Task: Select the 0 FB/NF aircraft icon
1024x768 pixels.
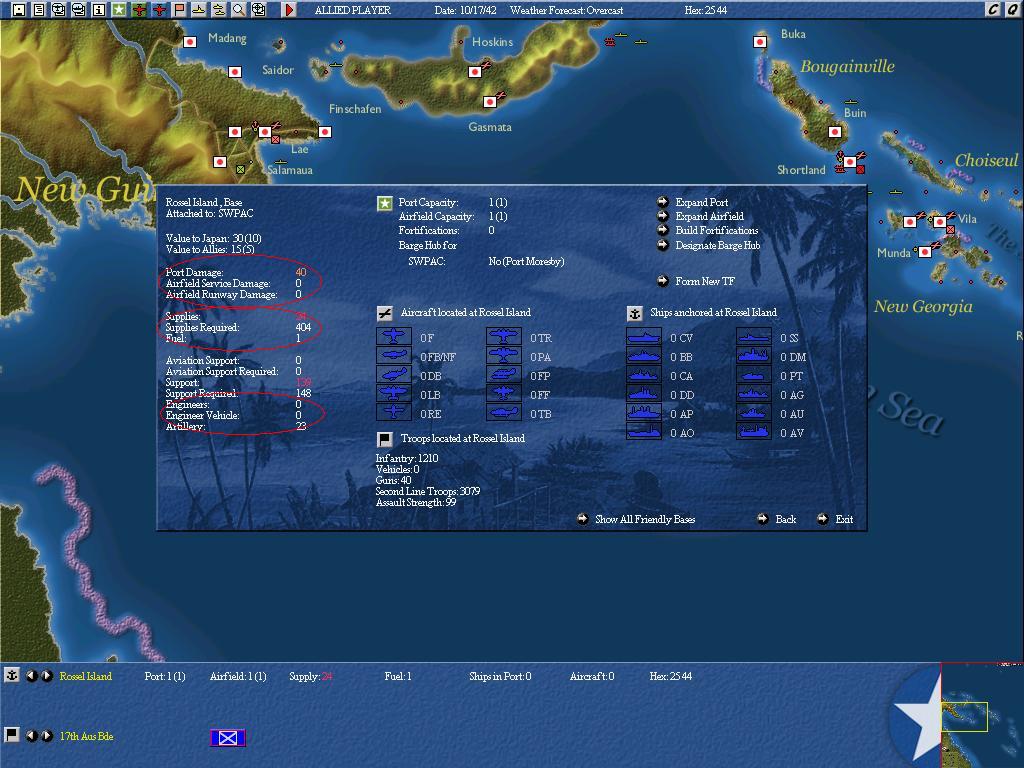Action: click(x=394, y=356)
